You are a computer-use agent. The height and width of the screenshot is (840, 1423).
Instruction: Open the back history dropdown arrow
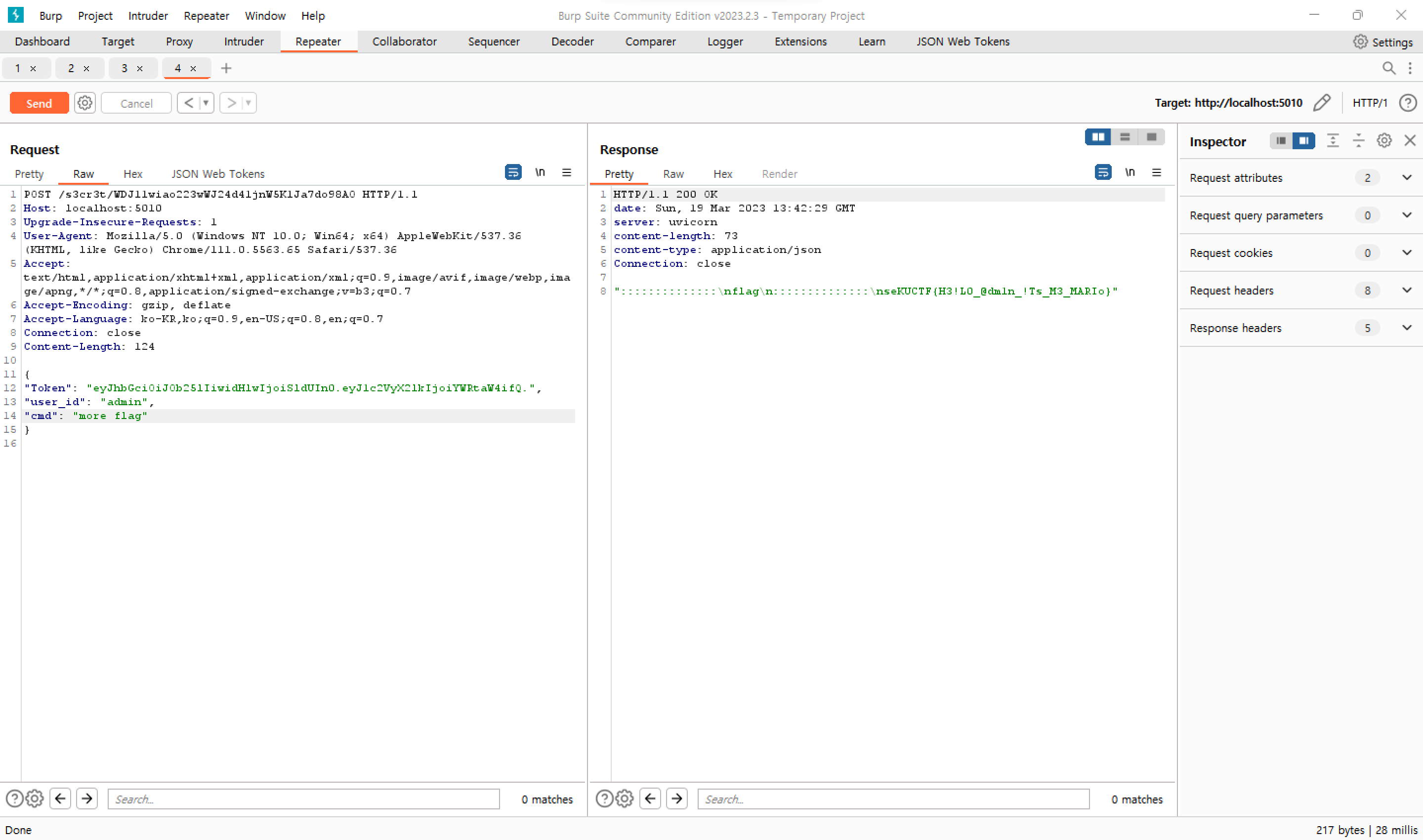[x=206, y=103]
